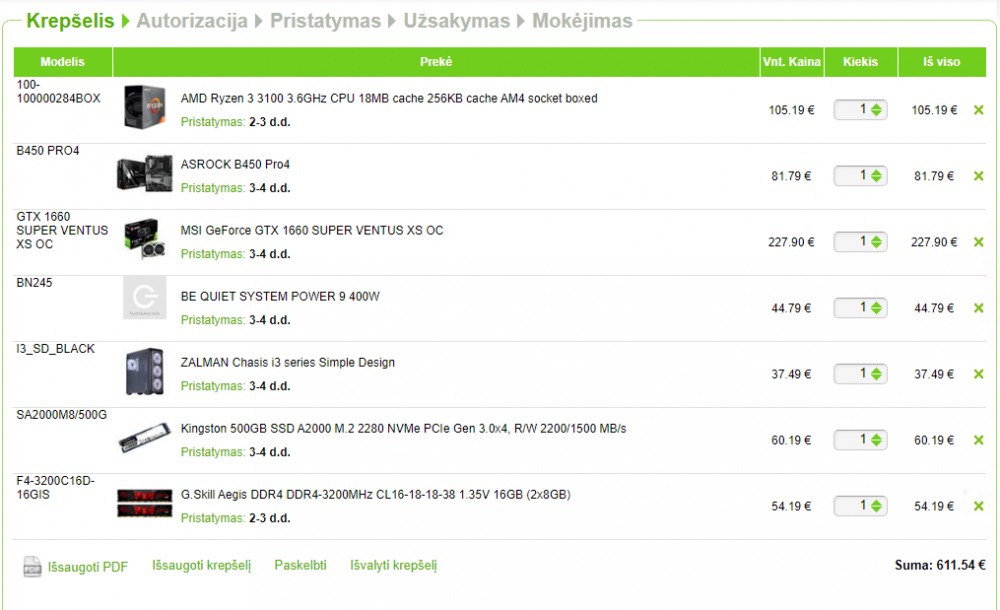Click the 44.79 € row total
Image resolution: width=1000 pixels, height=610 pixels.
pos(934,308)
